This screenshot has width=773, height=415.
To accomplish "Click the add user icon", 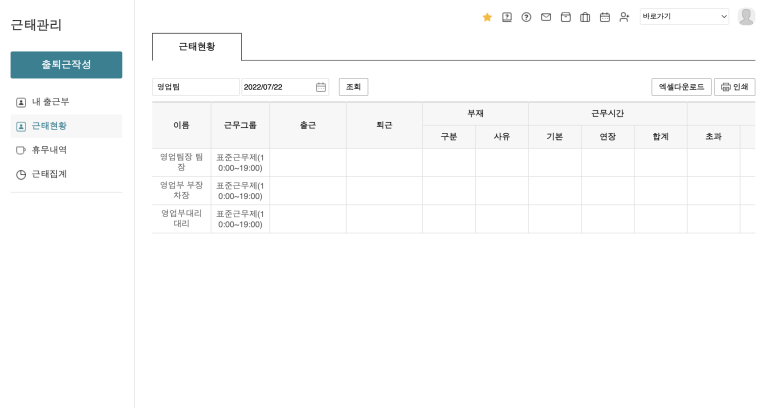I will [x=624, y=17].
